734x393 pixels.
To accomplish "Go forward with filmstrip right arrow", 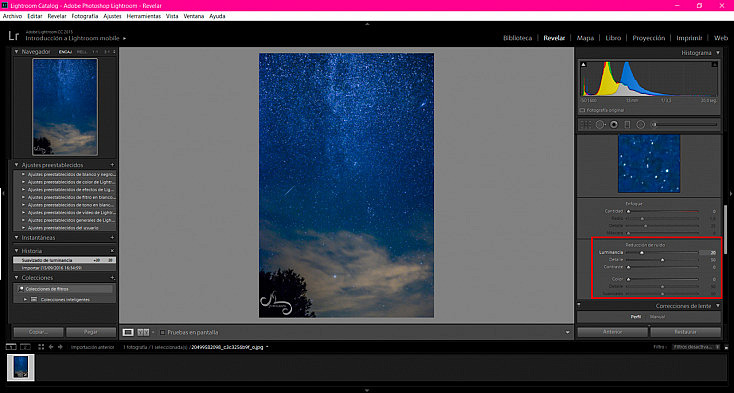I will tap(60, 347).
